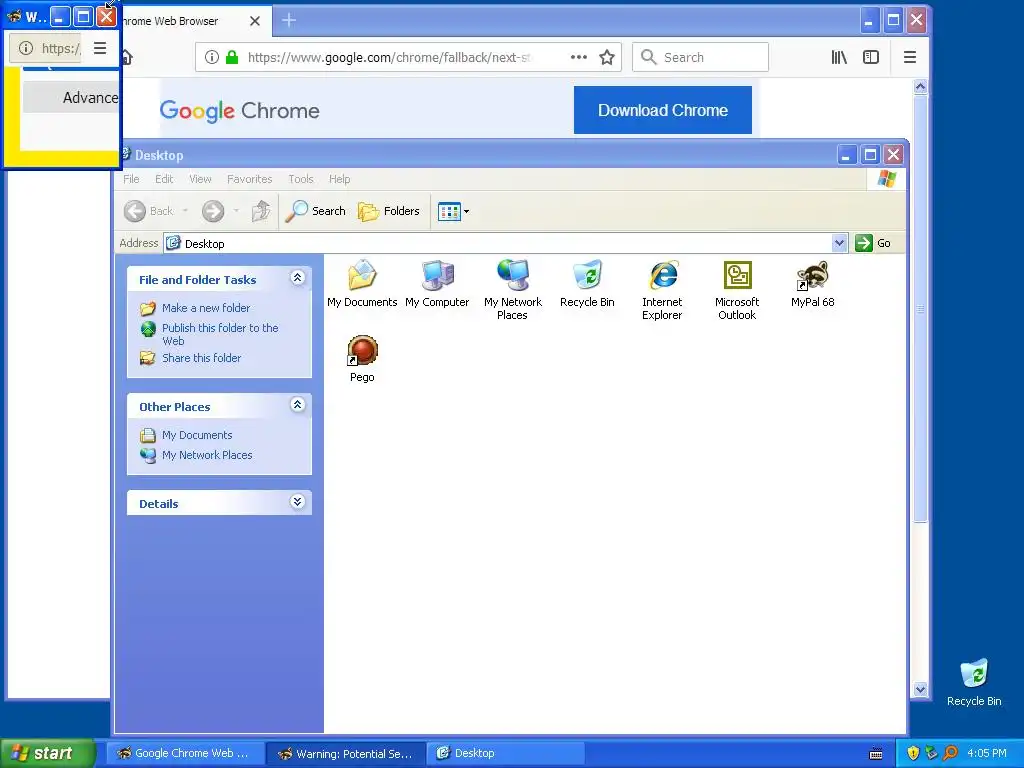Image resolution: width=1024 pixels, height=768 pixels.
Task: Bookmark this page with star icon
Action: pyautogui.click(x=607, y=57)
